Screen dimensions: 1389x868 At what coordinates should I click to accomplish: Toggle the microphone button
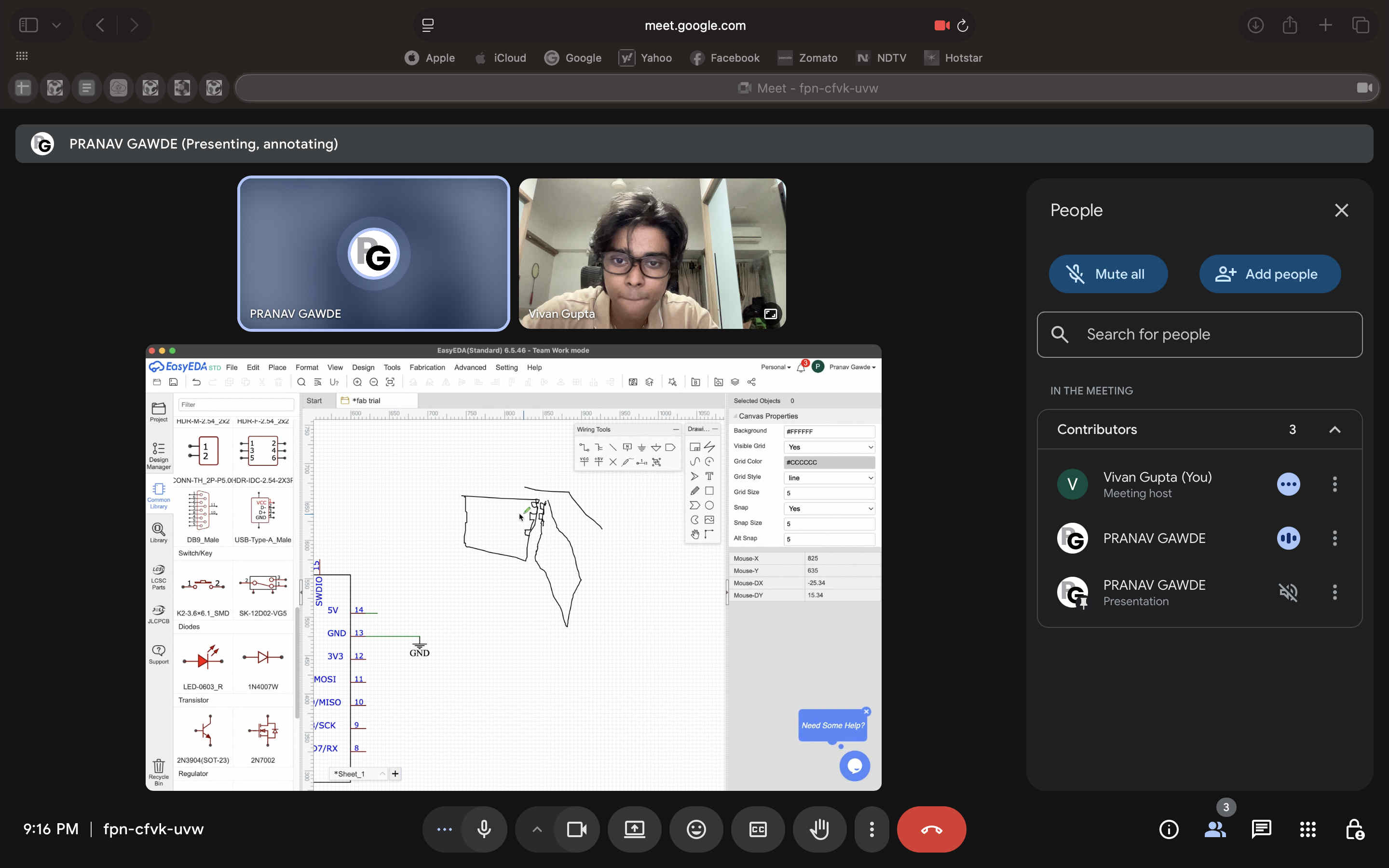[x=484, y=829]
